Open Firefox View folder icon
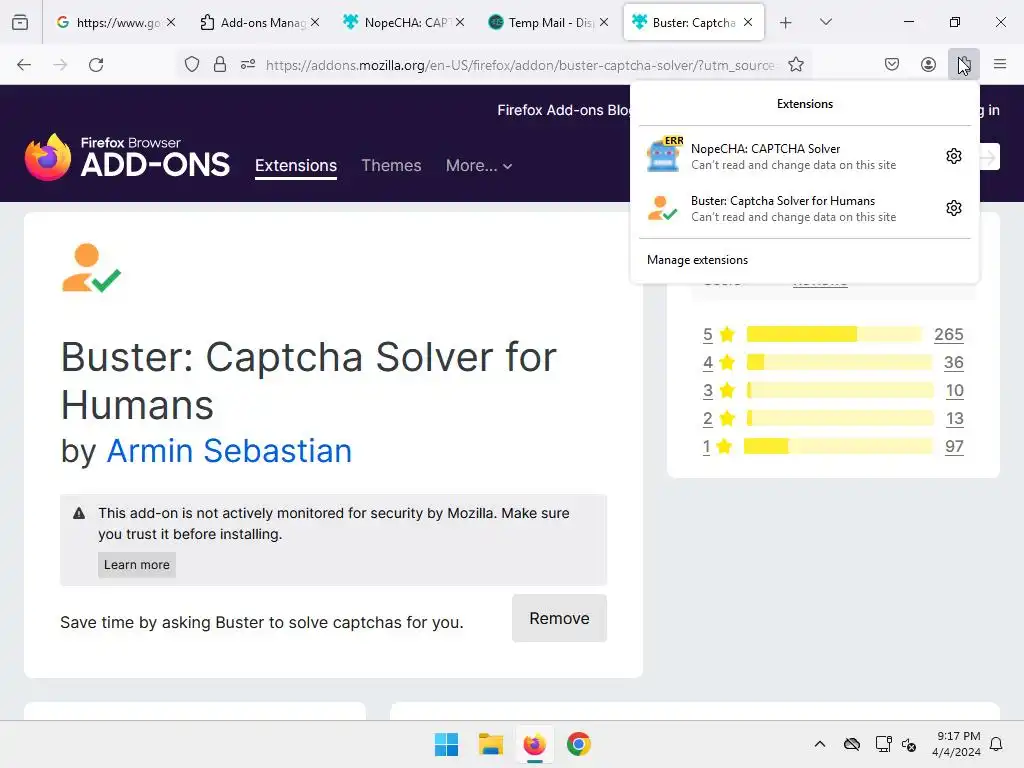This screenshot has width=1024, height=768. point(20,22)
